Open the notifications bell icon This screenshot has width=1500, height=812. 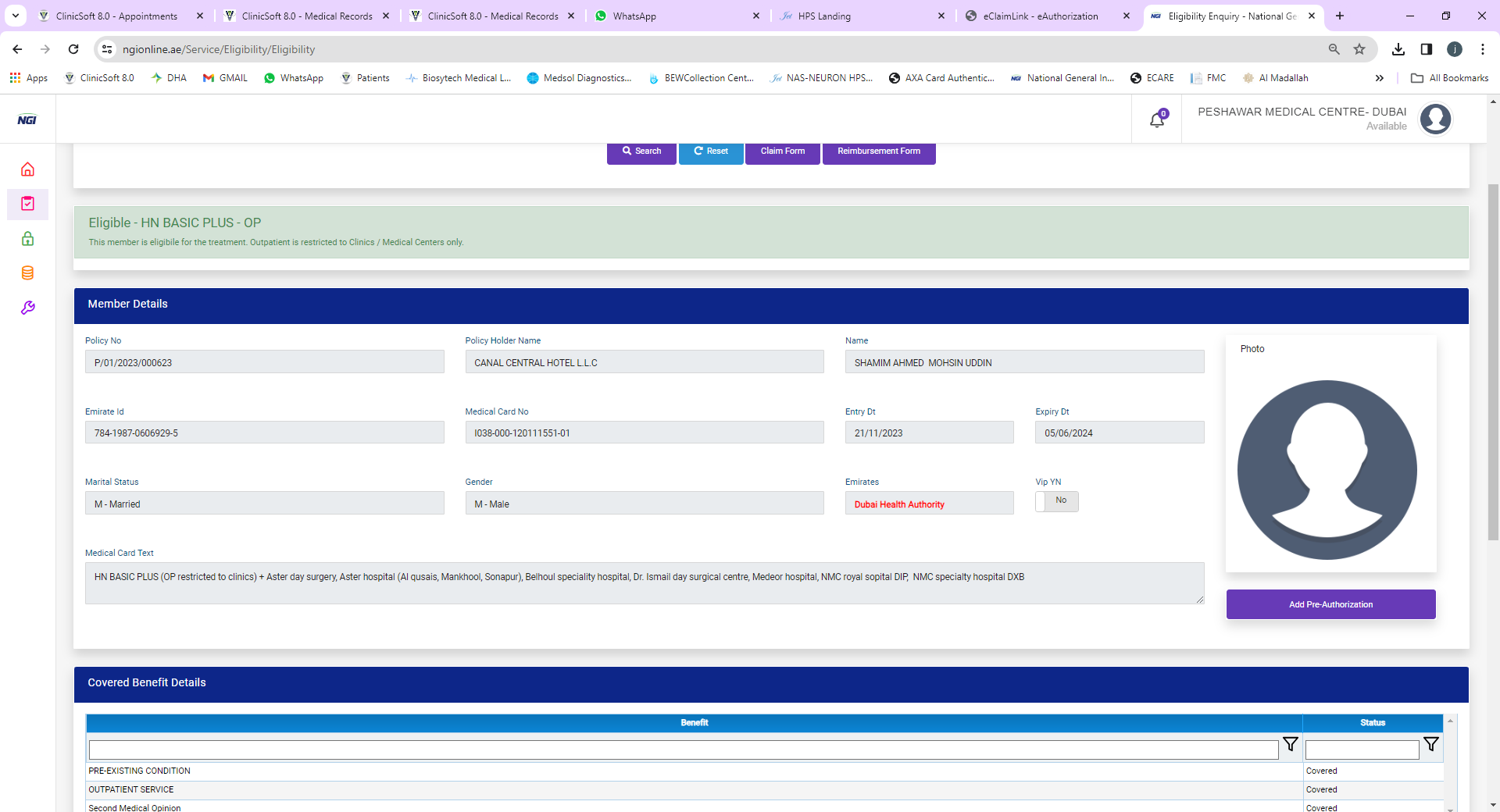click(x=1157, y=119)
